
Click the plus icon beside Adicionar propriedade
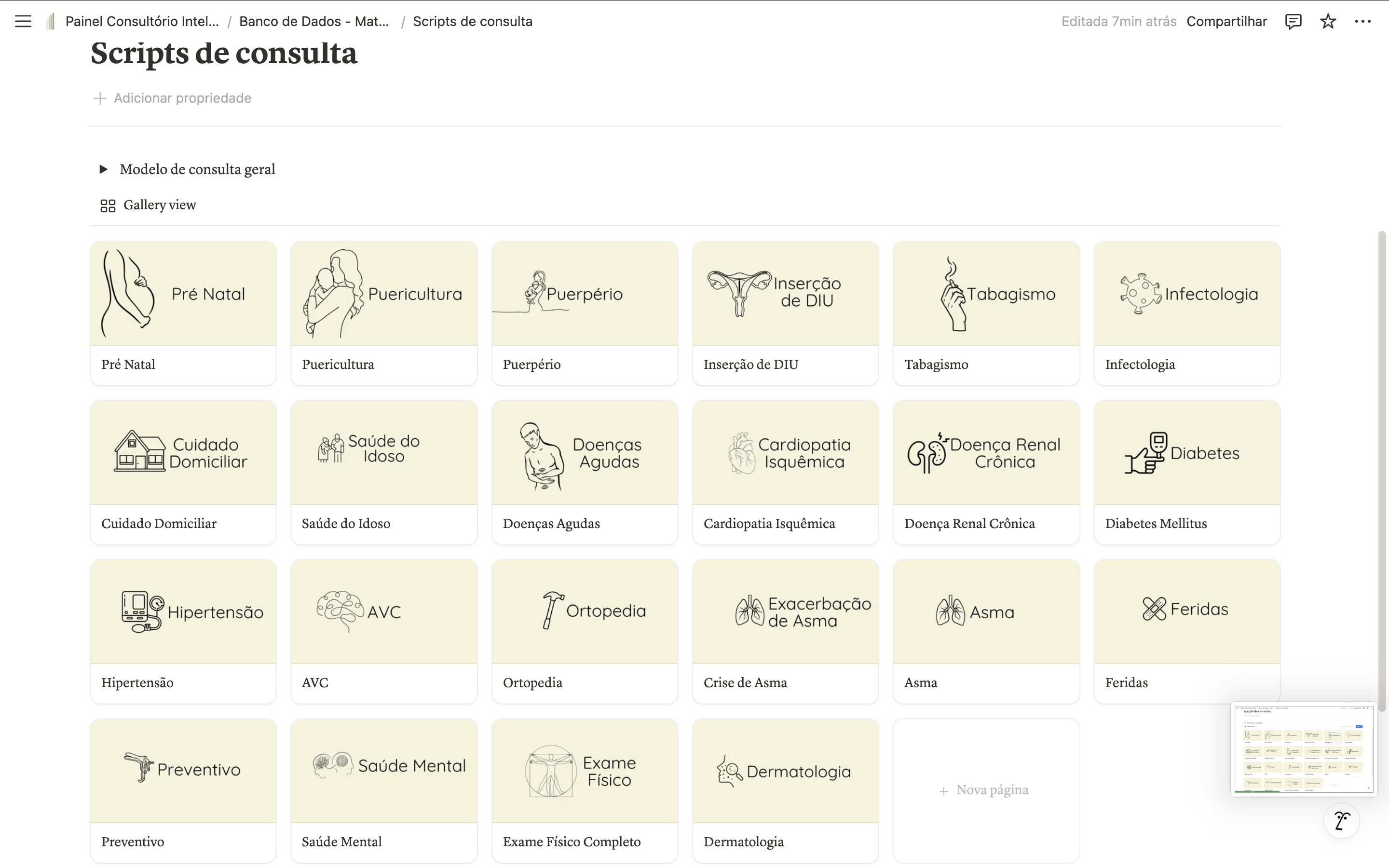[x=100, y=98]
